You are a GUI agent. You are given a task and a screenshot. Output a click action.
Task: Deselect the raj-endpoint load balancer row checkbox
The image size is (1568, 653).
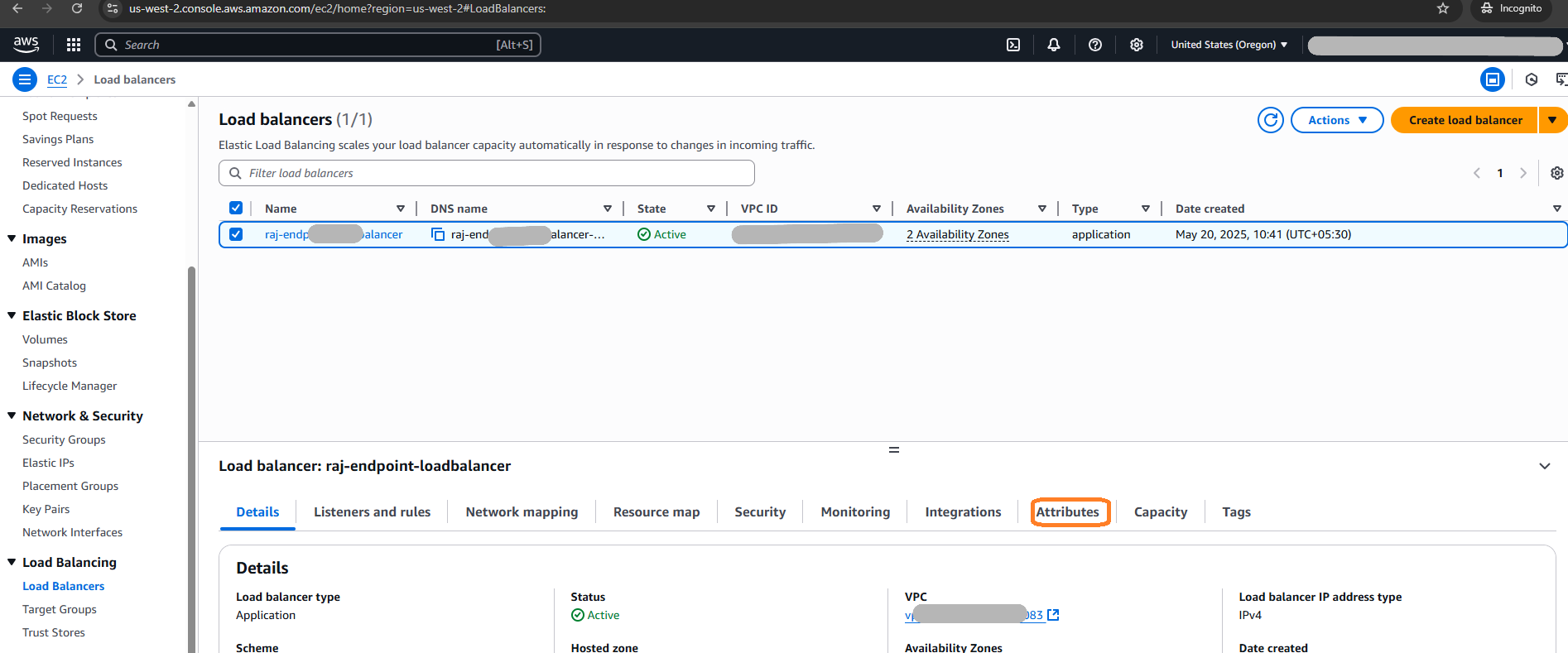[x=236, y=234]
